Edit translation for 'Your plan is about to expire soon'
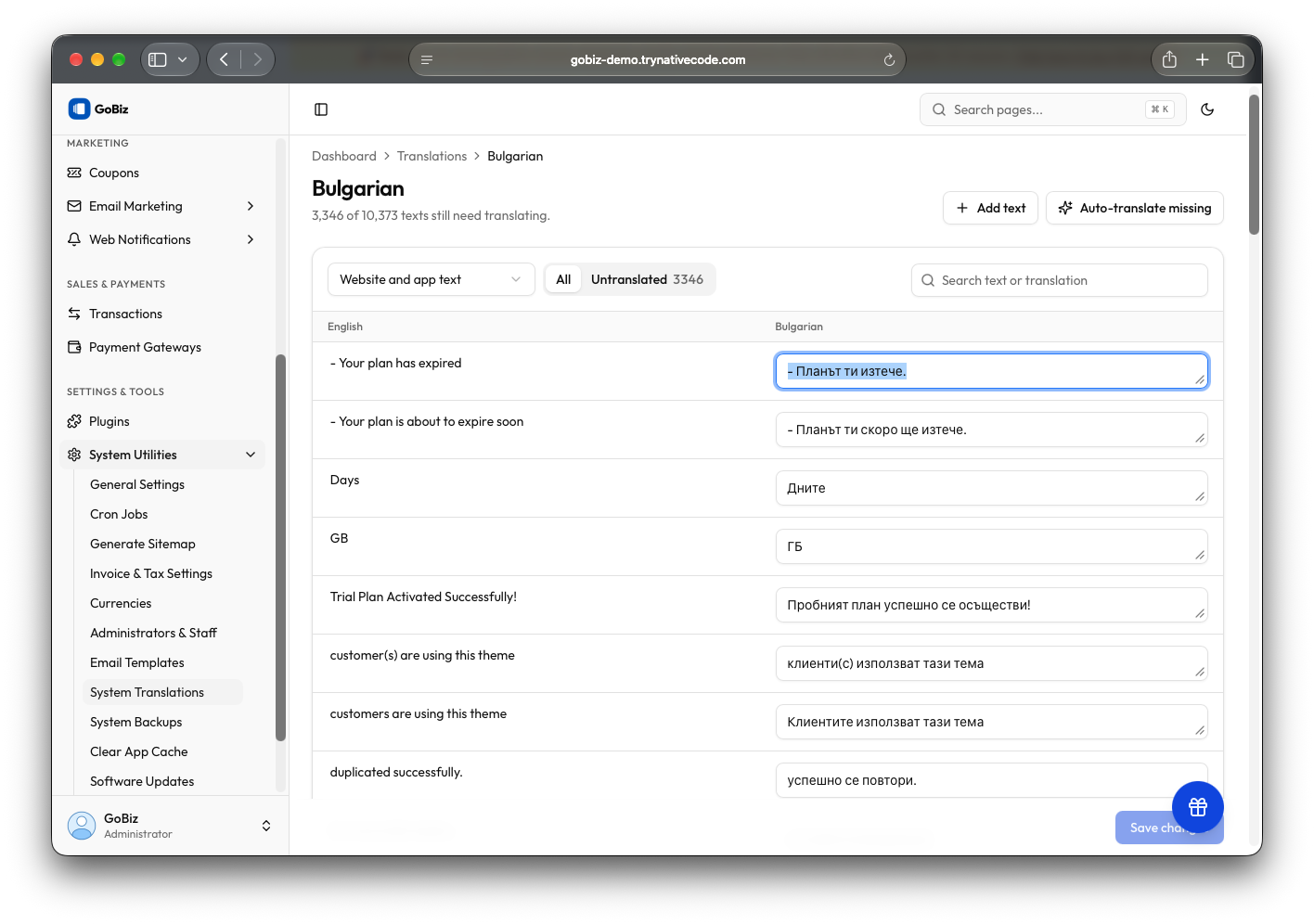Image resolution: width=1314 pixels, height=924 pixels. [x=991, y=430]
